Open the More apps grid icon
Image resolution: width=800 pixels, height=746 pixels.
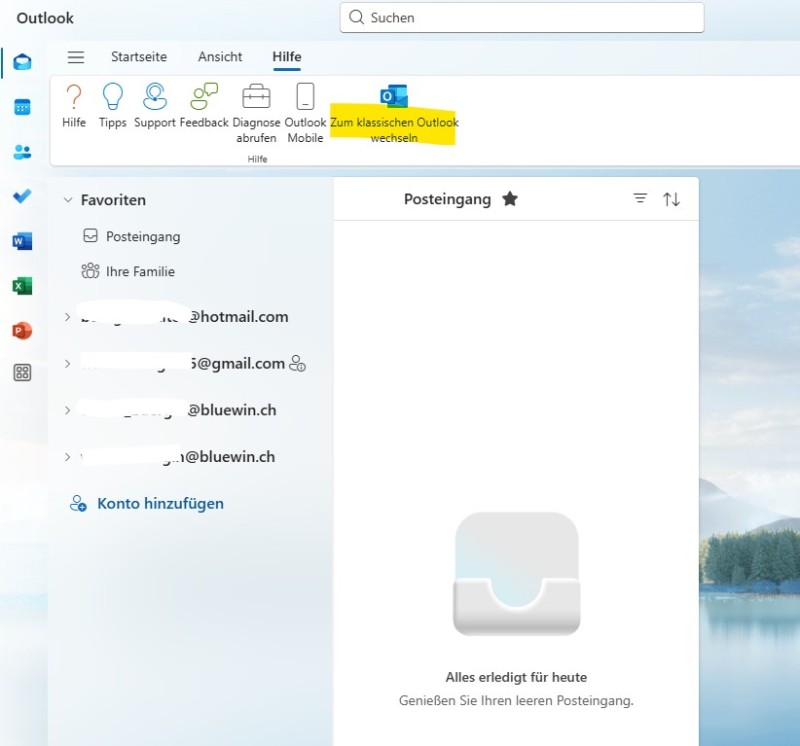(22, 373)
